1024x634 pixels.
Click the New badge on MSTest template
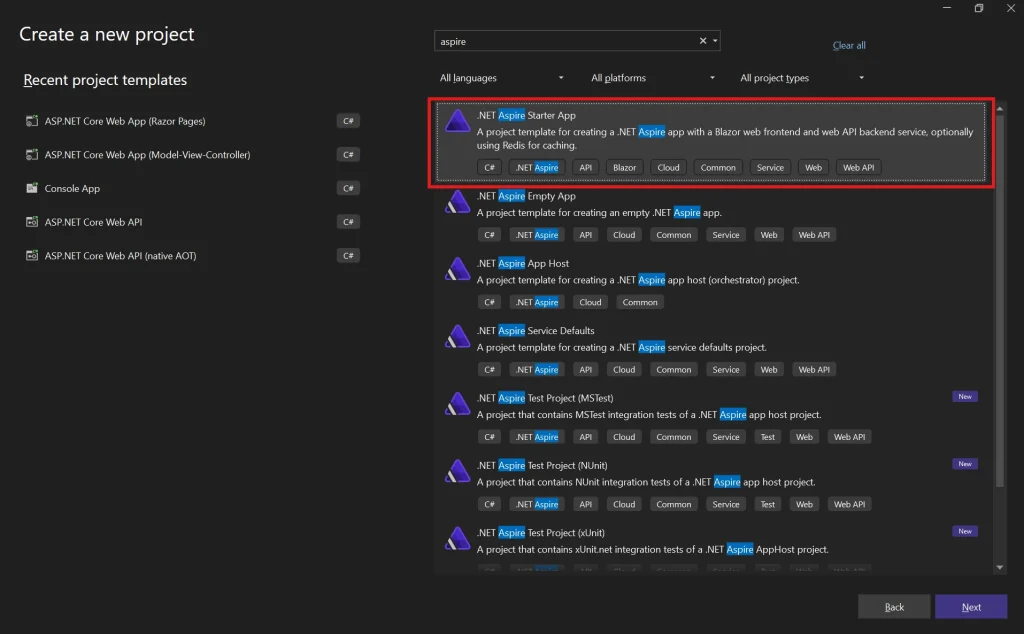click(965, 396)
